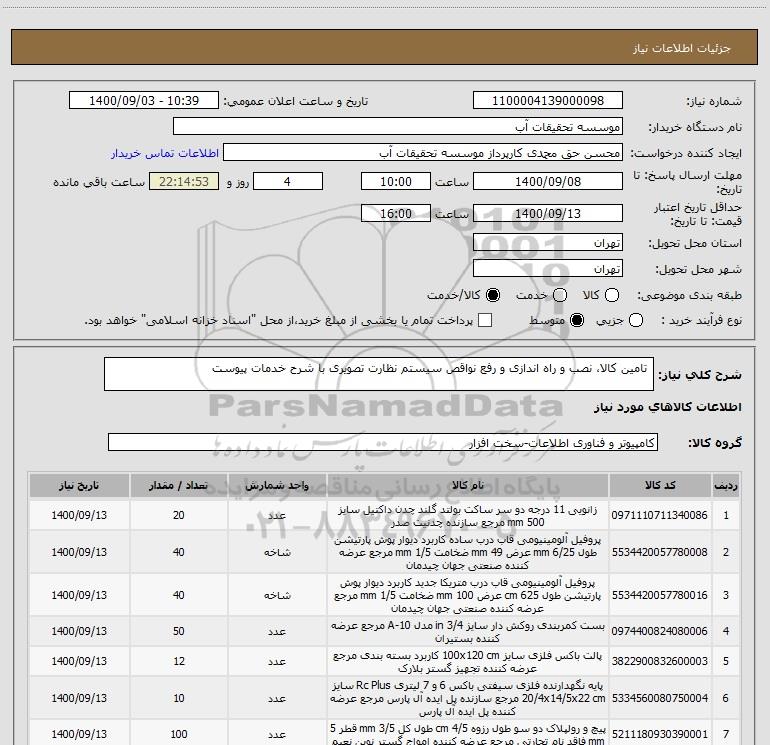Viewport: 770px width, 745px height.
Task: Click the بست کمربندی روکش دار item name
Action: coord(468,632)
